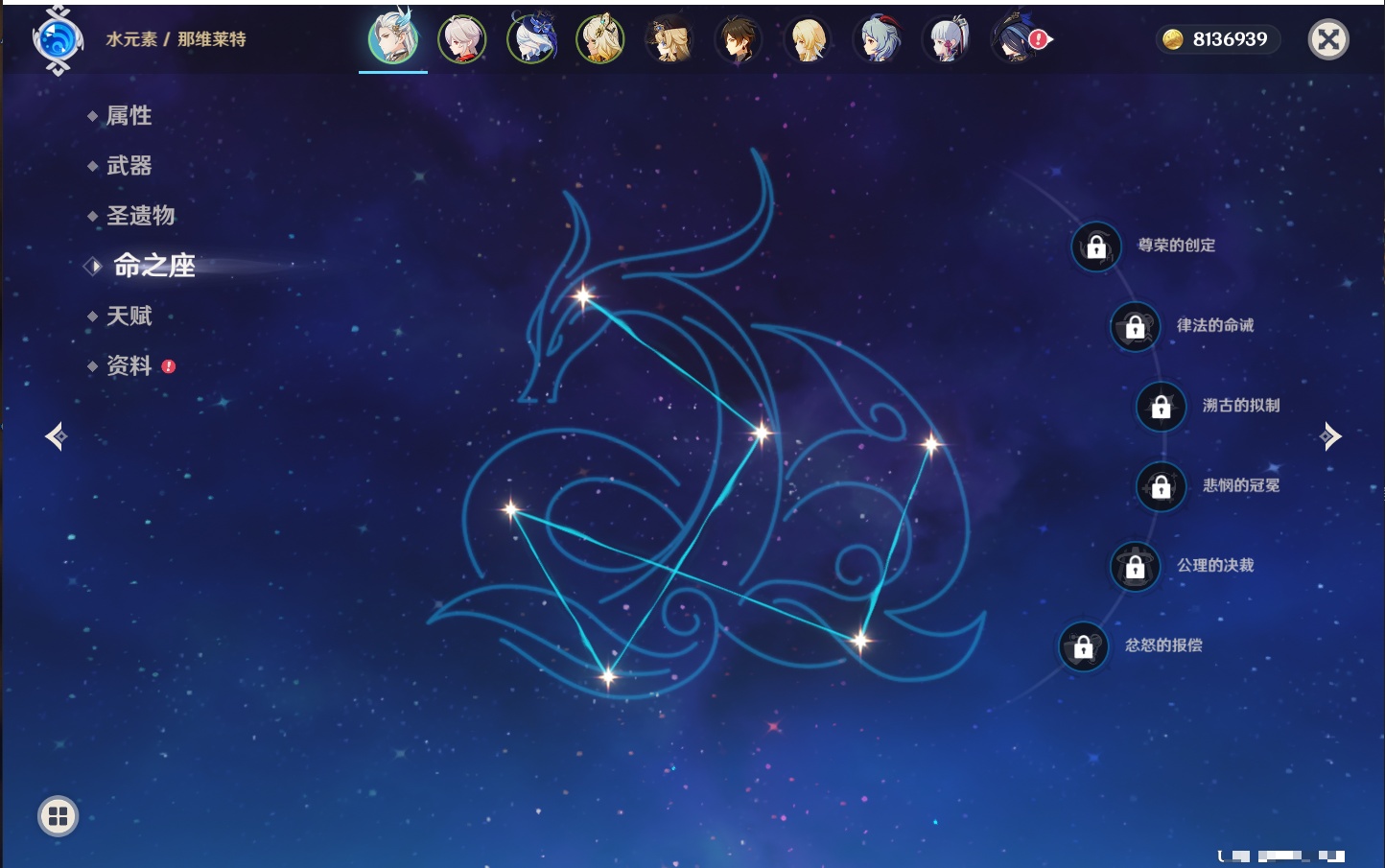Select Neuvillette's portrait in the party bar

coord(393,38)
